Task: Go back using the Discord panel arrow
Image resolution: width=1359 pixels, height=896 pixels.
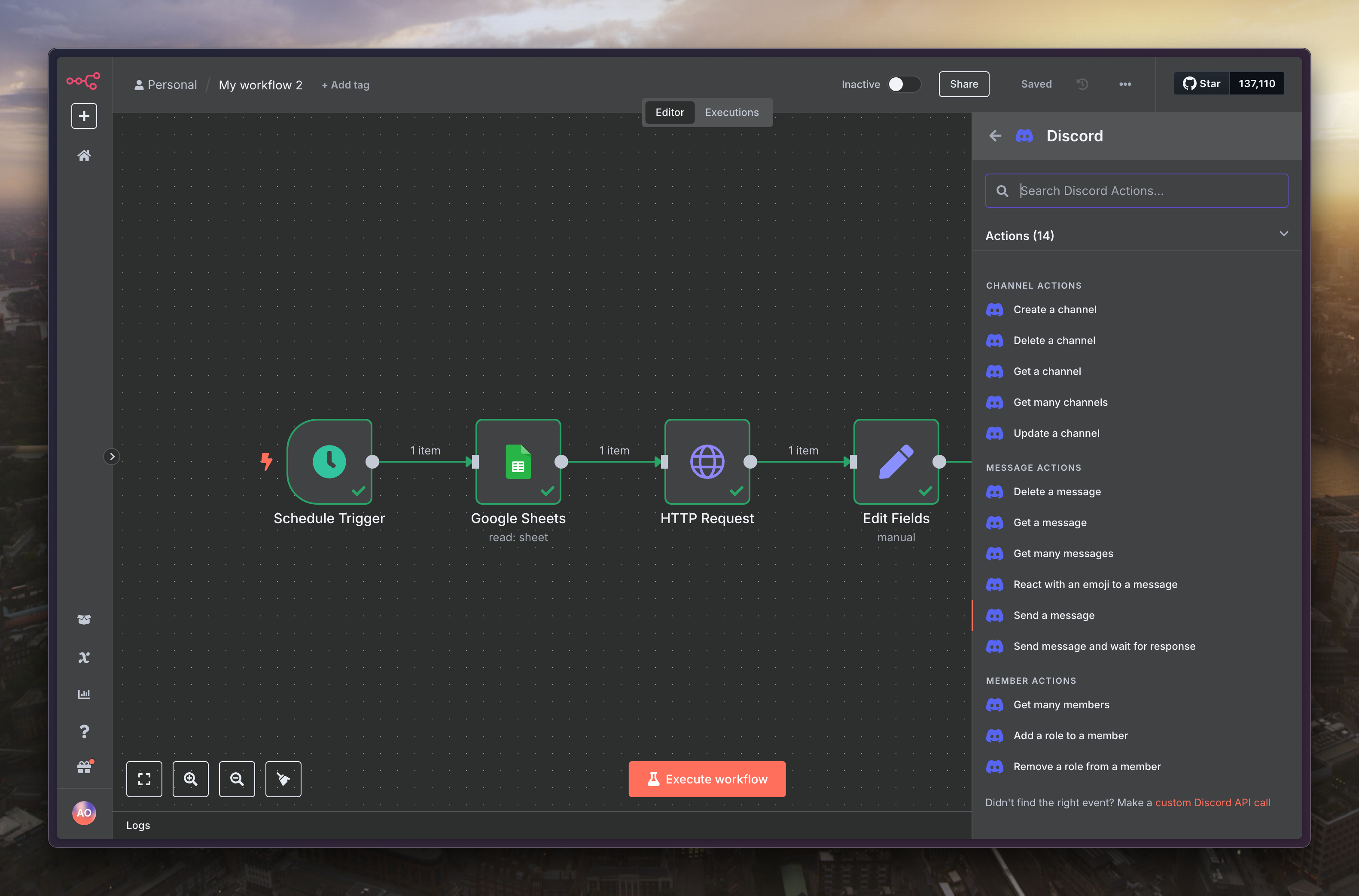Action: pos(995,136)
